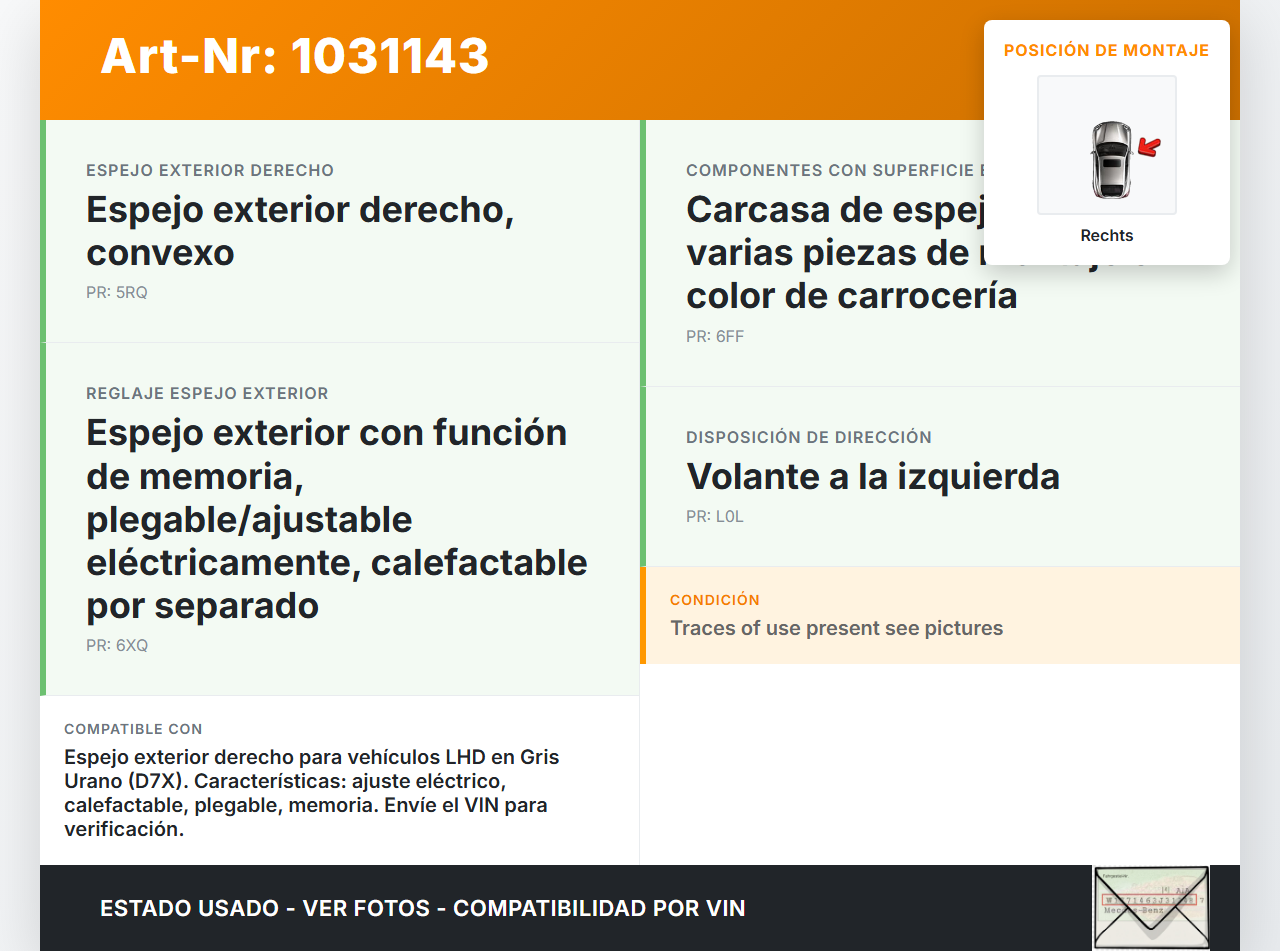1280x952 pixels.
Task: Click the CONDICIÓN label
Action: click(x=715, y=600)
